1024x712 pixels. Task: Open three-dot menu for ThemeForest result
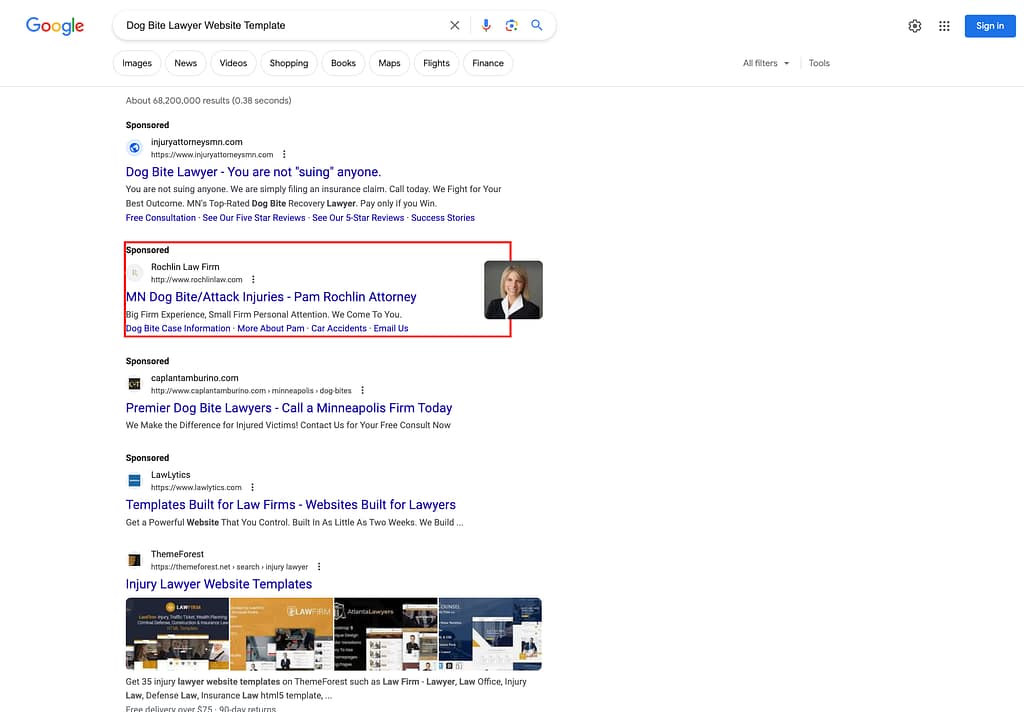(319, 567)
